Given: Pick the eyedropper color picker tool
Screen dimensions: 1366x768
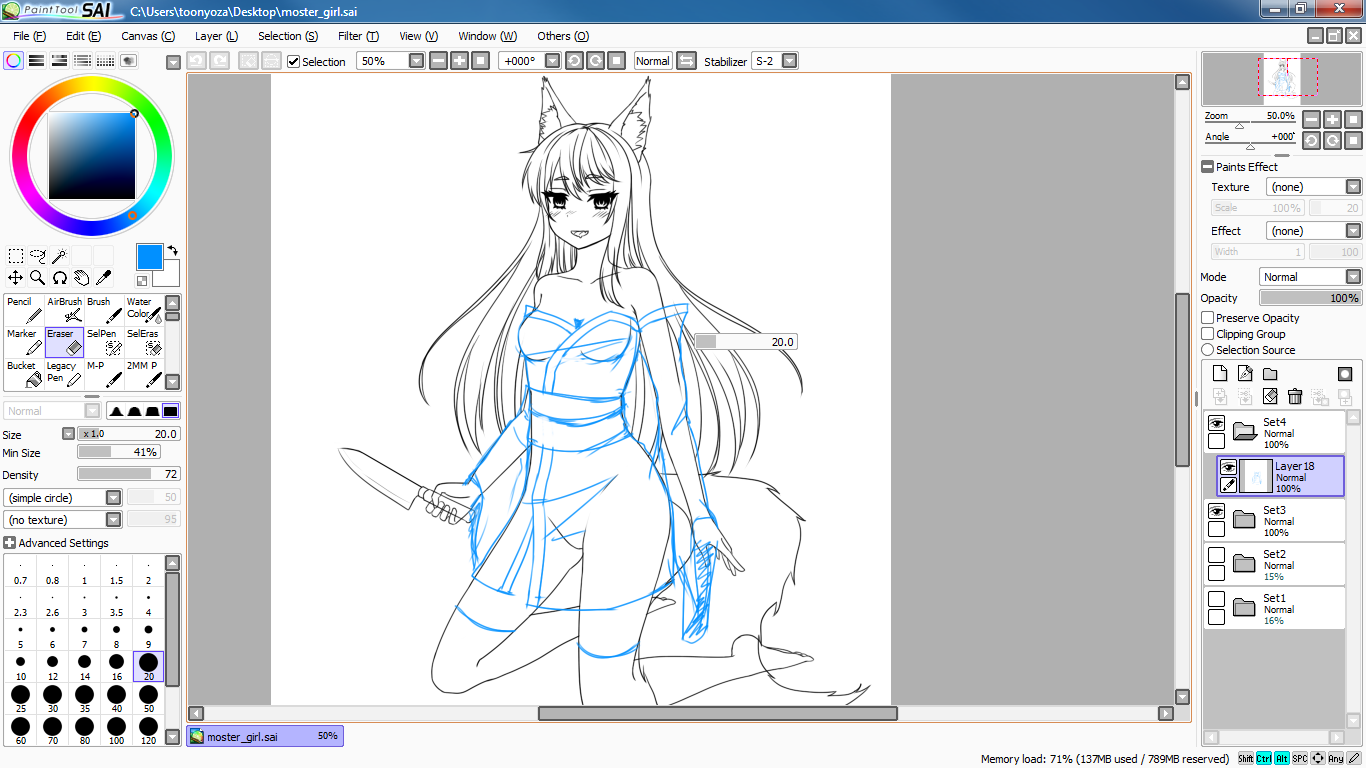Looking at the screenshot, I should tap(104, 278).
